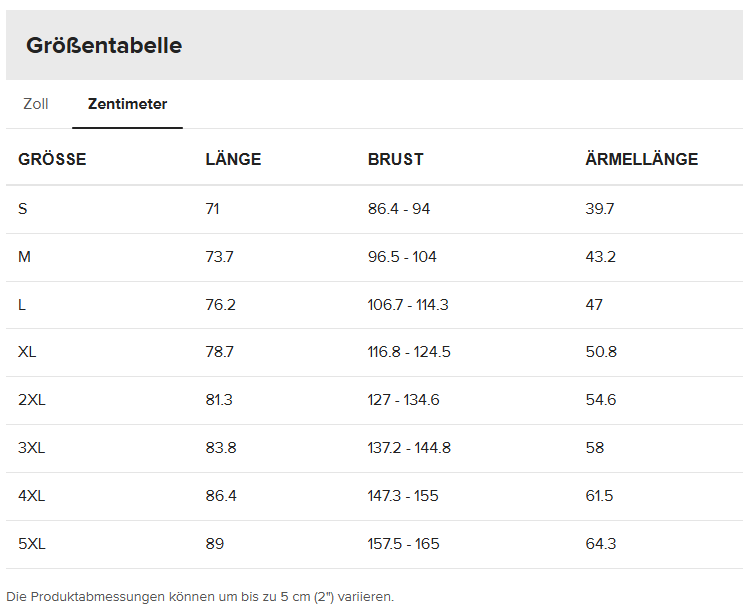
Task: Switch to the Zoll tab
Action: point(36,104)
